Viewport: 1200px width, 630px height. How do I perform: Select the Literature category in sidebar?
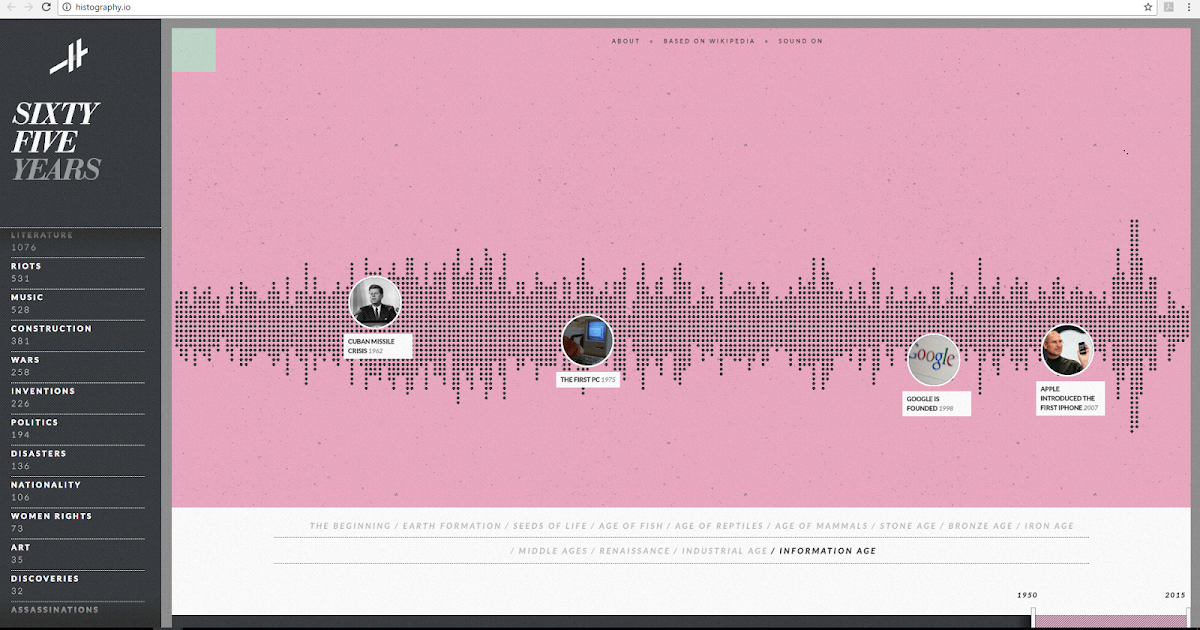[40, 234]
